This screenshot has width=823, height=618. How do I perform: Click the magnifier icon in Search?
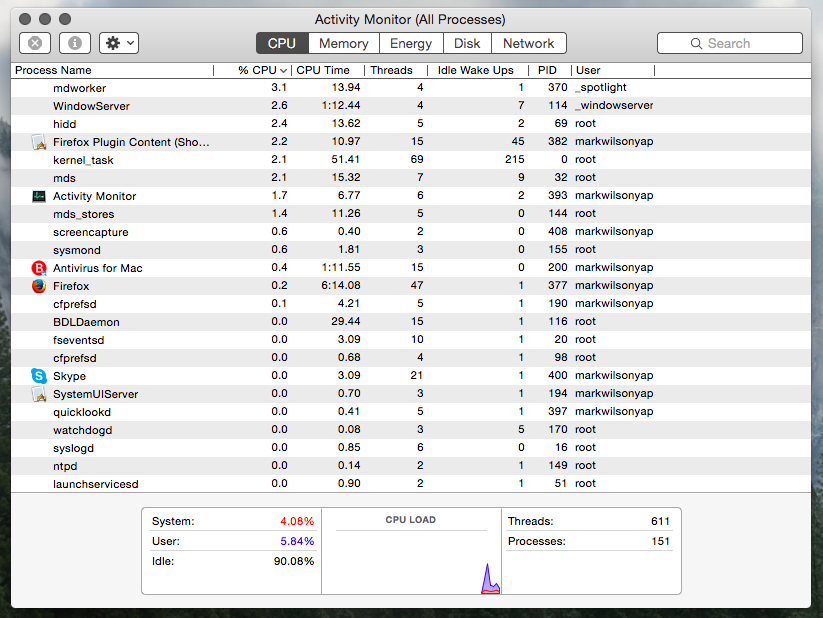tap(696, 44)
